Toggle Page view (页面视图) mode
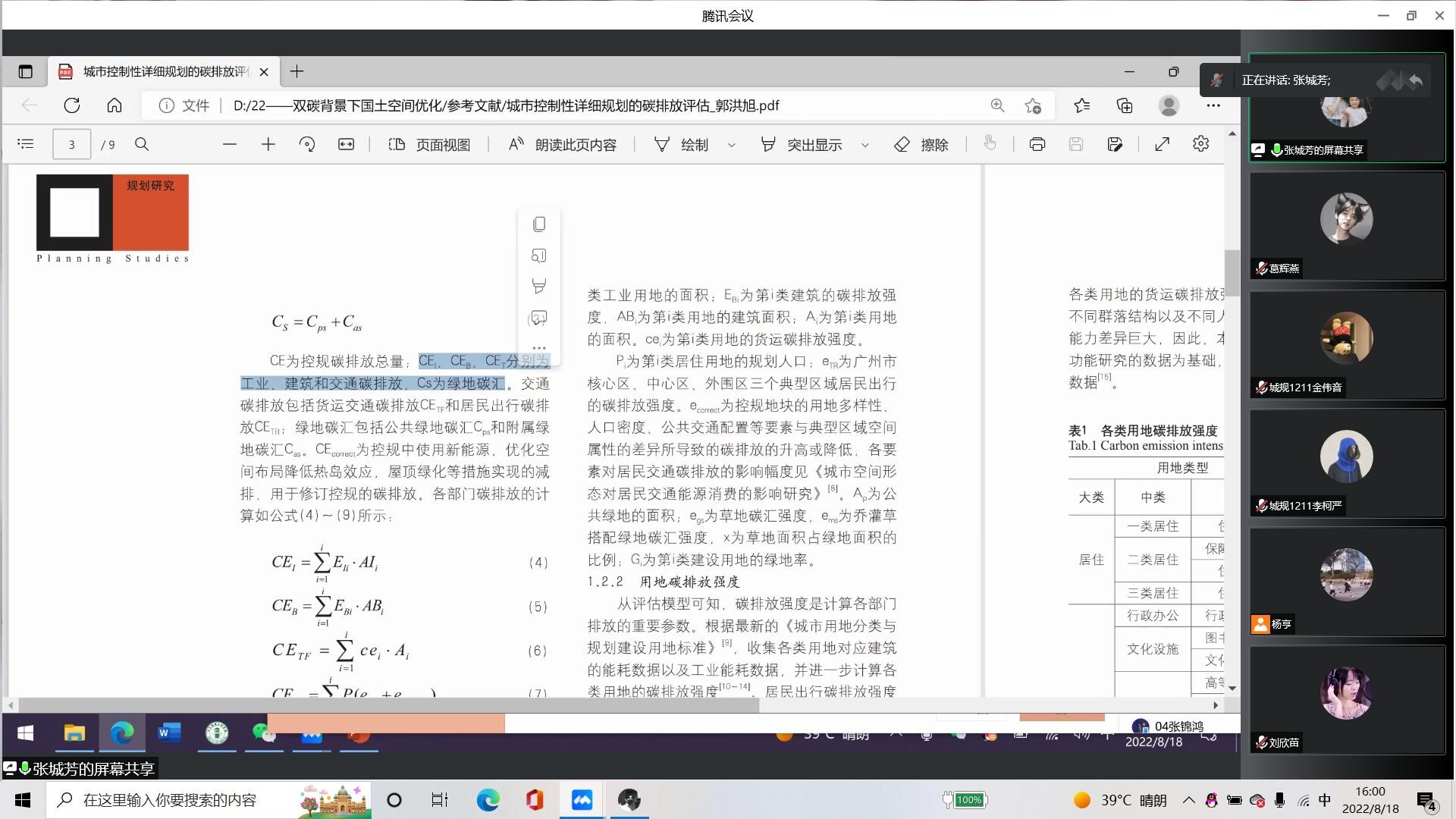This screenshot has width=1456, height=819. point(429,144)
